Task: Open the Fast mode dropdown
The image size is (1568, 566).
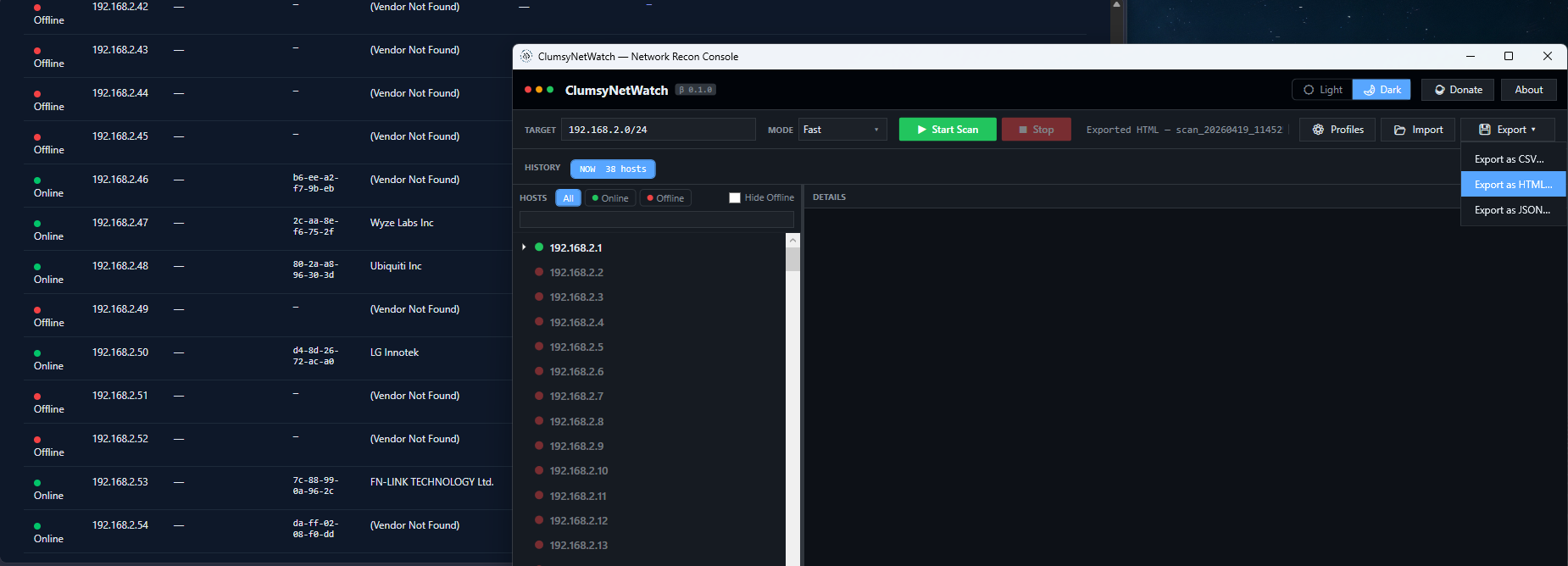Action: [842, 130]
